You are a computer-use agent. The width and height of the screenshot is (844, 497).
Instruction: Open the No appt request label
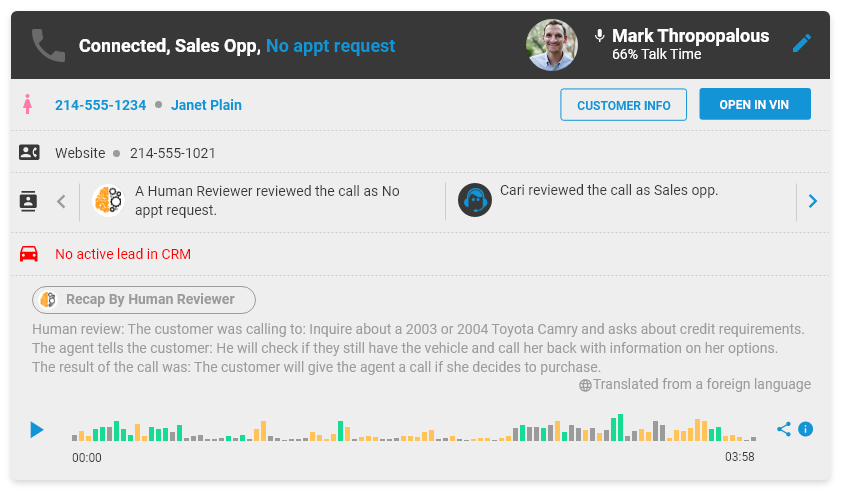330,46
